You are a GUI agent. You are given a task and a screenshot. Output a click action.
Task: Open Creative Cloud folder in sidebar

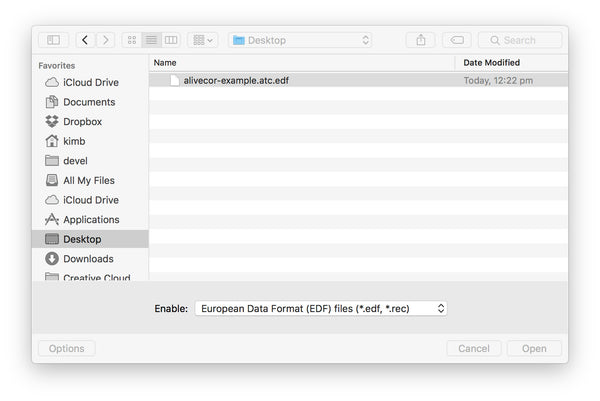click(90, 277)
